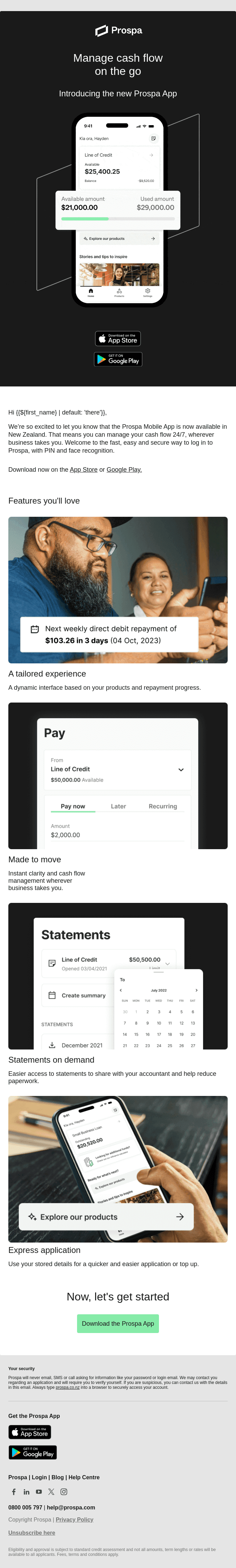Screen dimensions: 236x1568
Task: Follow the App Store text link
Action: coord(84,469)
